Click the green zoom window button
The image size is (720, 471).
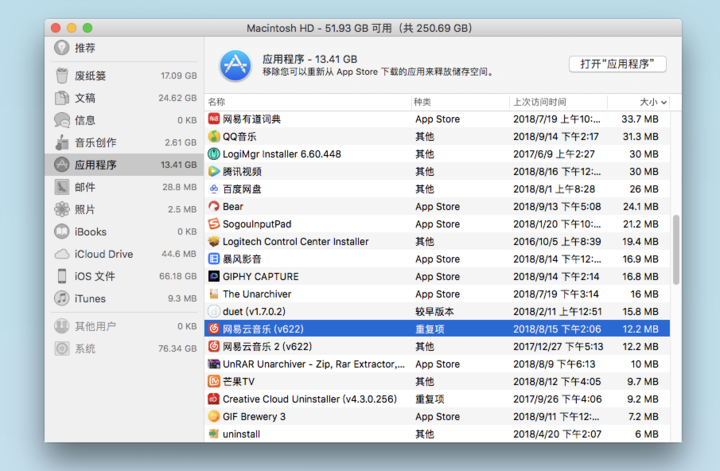click(x=88, y=27)
